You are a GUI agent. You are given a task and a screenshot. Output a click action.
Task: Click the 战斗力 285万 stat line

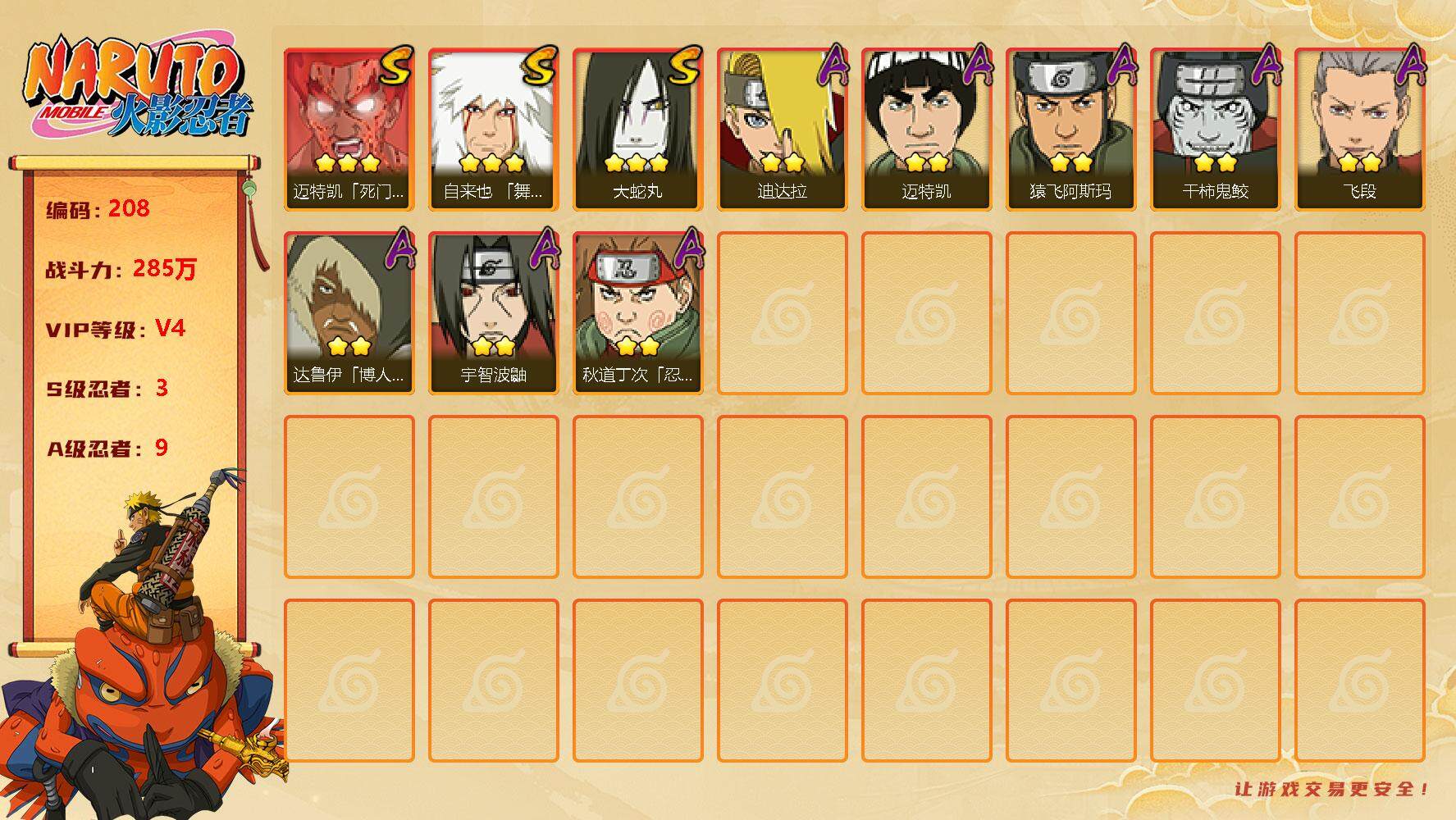[121, 268]
